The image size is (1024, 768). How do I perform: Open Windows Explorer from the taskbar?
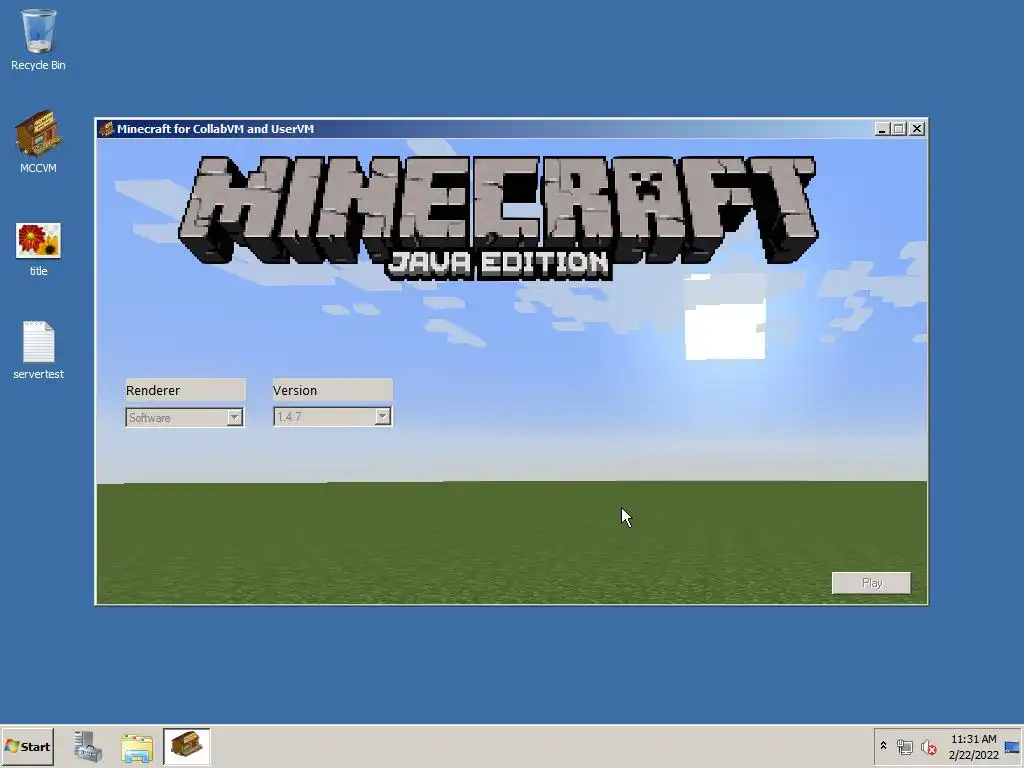(136, 746)
